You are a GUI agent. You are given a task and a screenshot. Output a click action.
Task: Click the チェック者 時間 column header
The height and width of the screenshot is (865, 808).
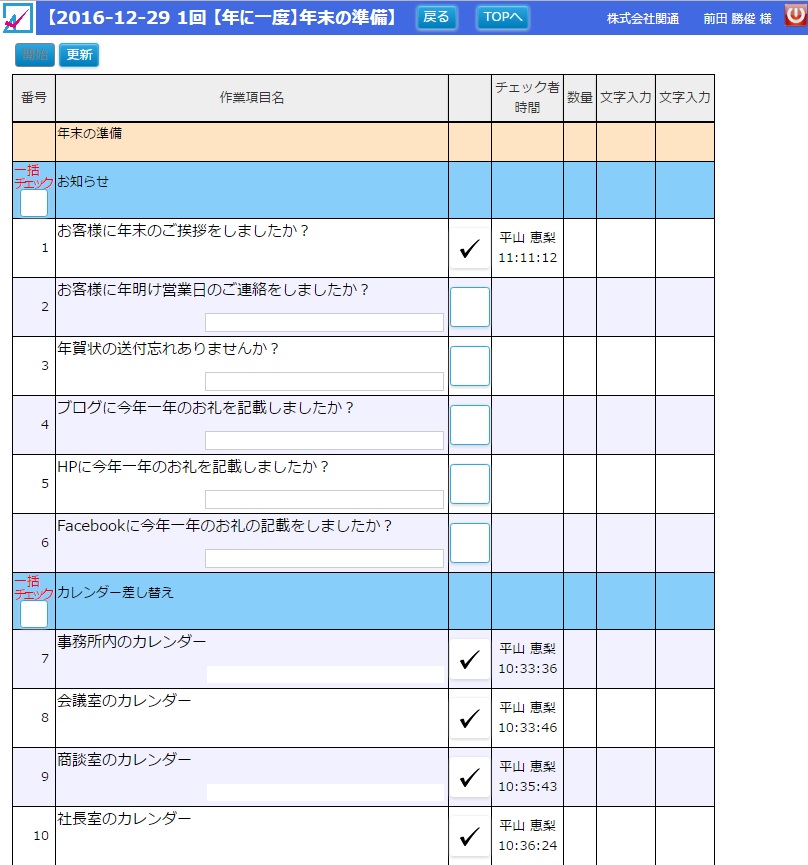(x=527, y=98)
